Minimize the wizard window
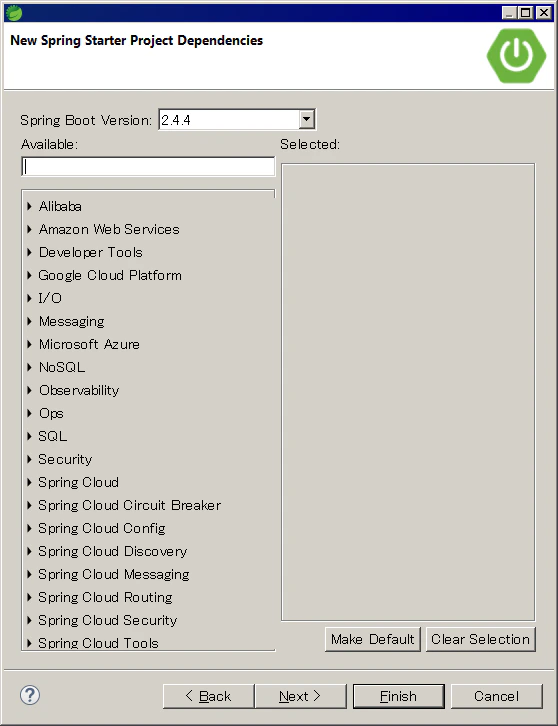 (509, 13)
